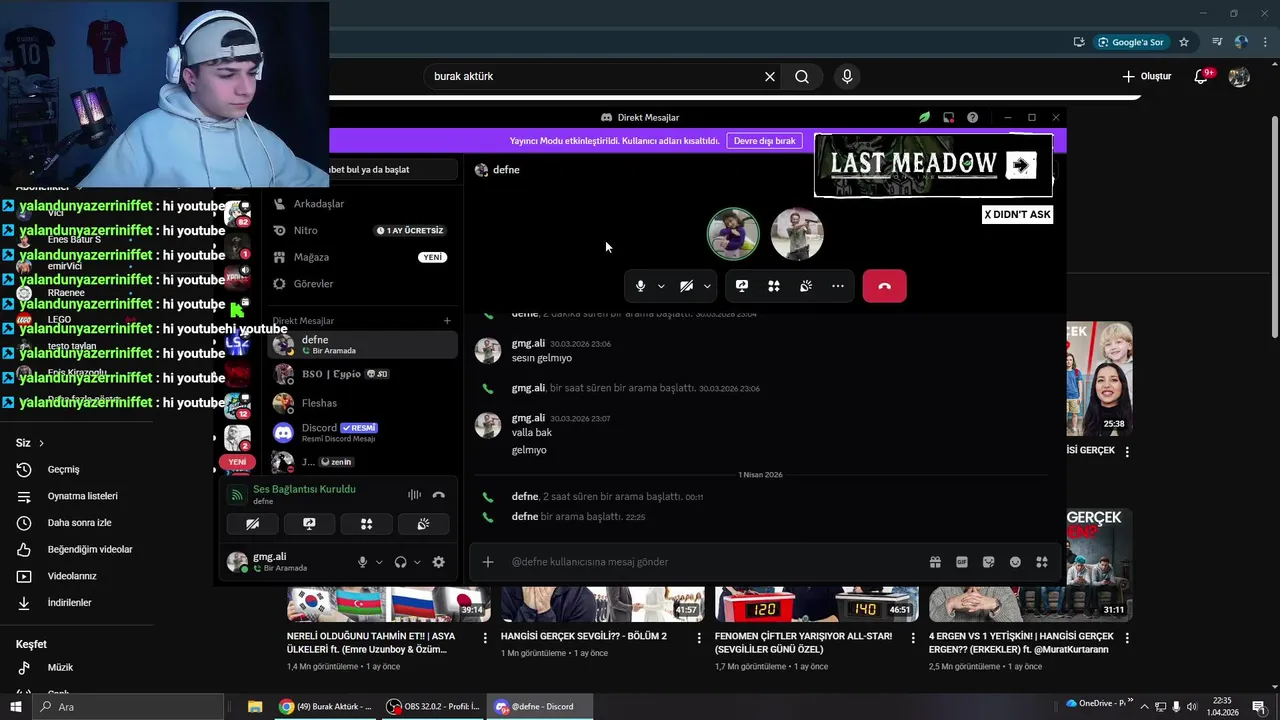Screen dimensions: 1280x720
Task: Open Last Meadow Online banner arrow
Action: tap(1021, 165)
